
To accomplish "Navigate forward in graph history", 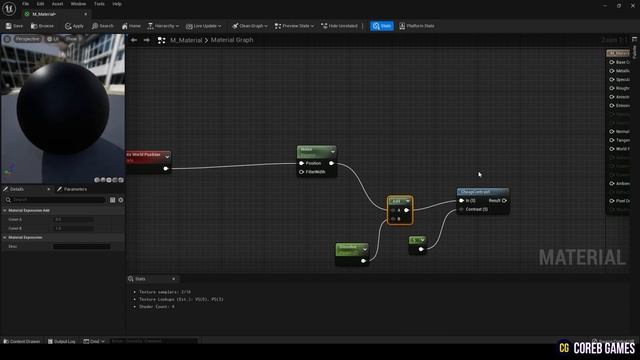I will pyautogui.click(x=147, y=40).
